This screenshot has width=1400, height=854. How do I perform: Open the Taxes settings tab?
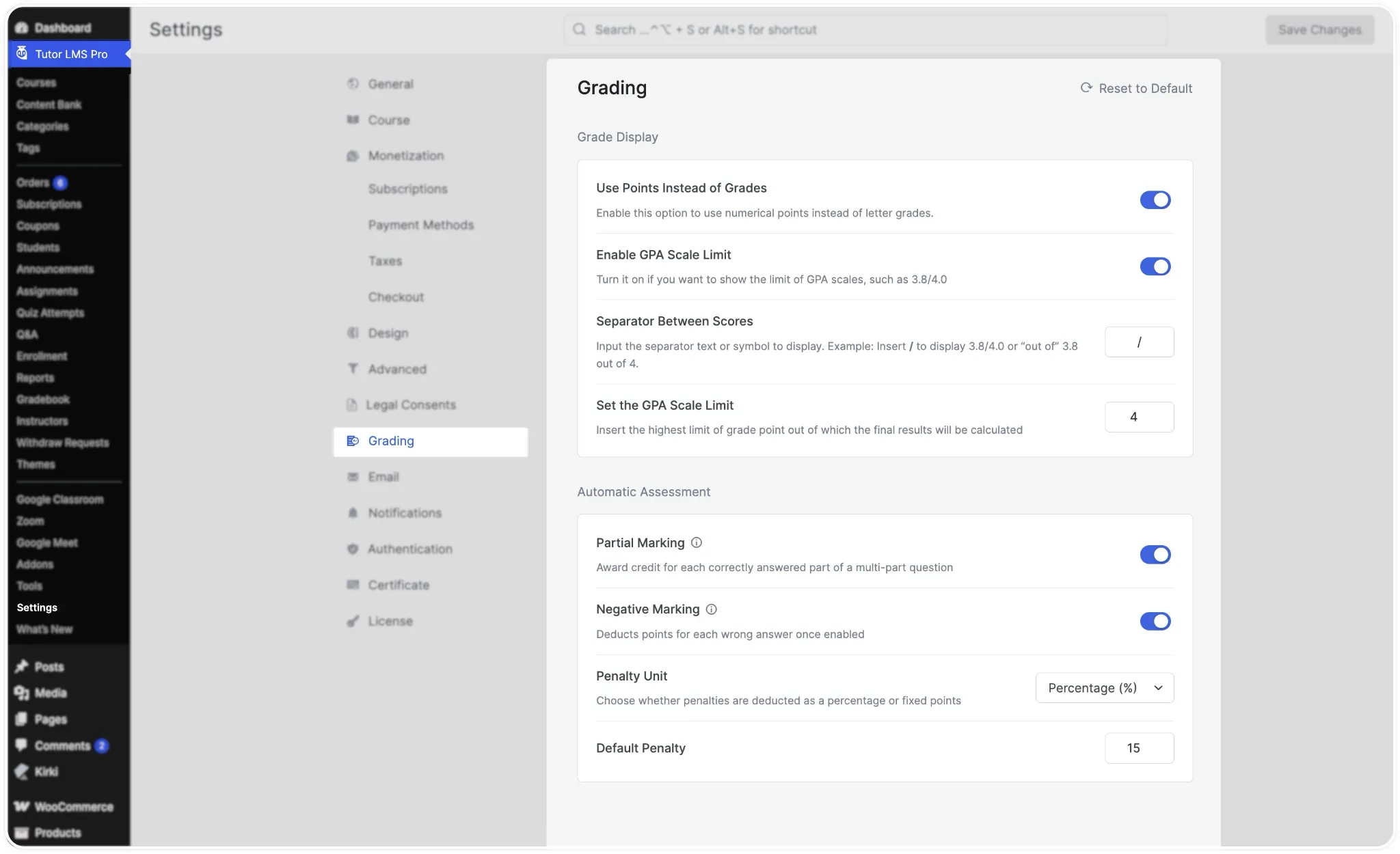click(x=385, y=261)
